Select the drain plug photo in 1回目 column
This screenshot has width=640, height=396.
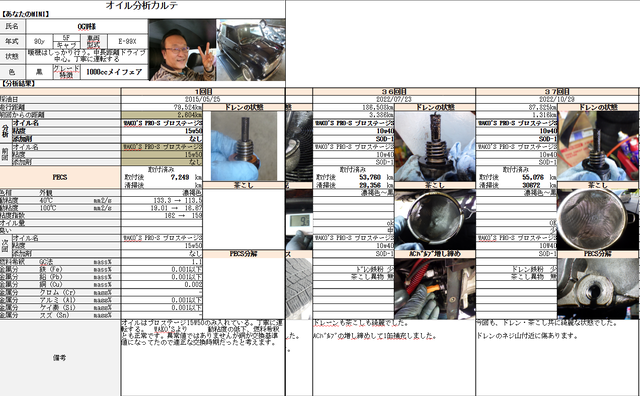pyautogui.click(x=244, y=146)
